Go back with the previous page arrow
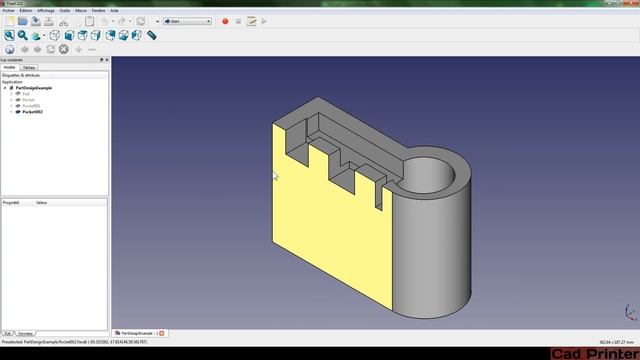Viewport: 640px width, 360px height. [x=24, y=49]
